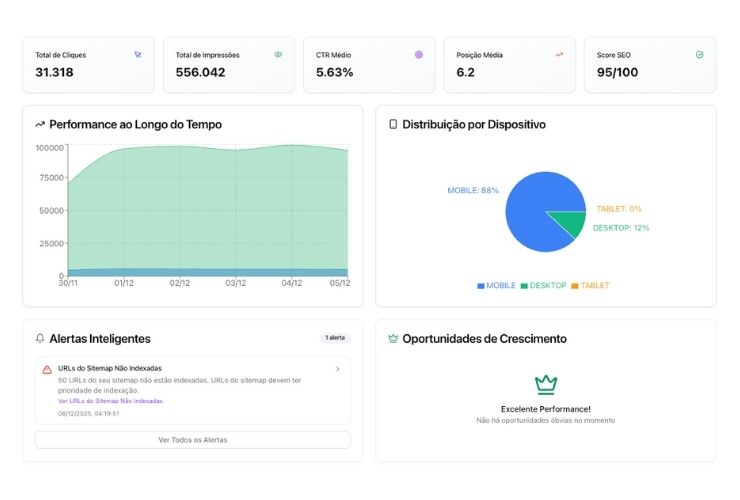Click the CTR Médio label
Image resolution: width=740 pixels, height=500 pixels.
(x=333, y=55)
